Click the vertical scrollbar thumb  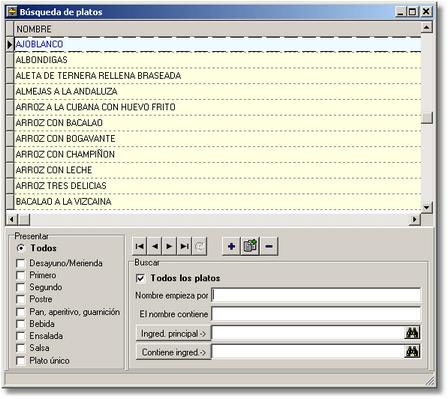[x=427, y=118]
